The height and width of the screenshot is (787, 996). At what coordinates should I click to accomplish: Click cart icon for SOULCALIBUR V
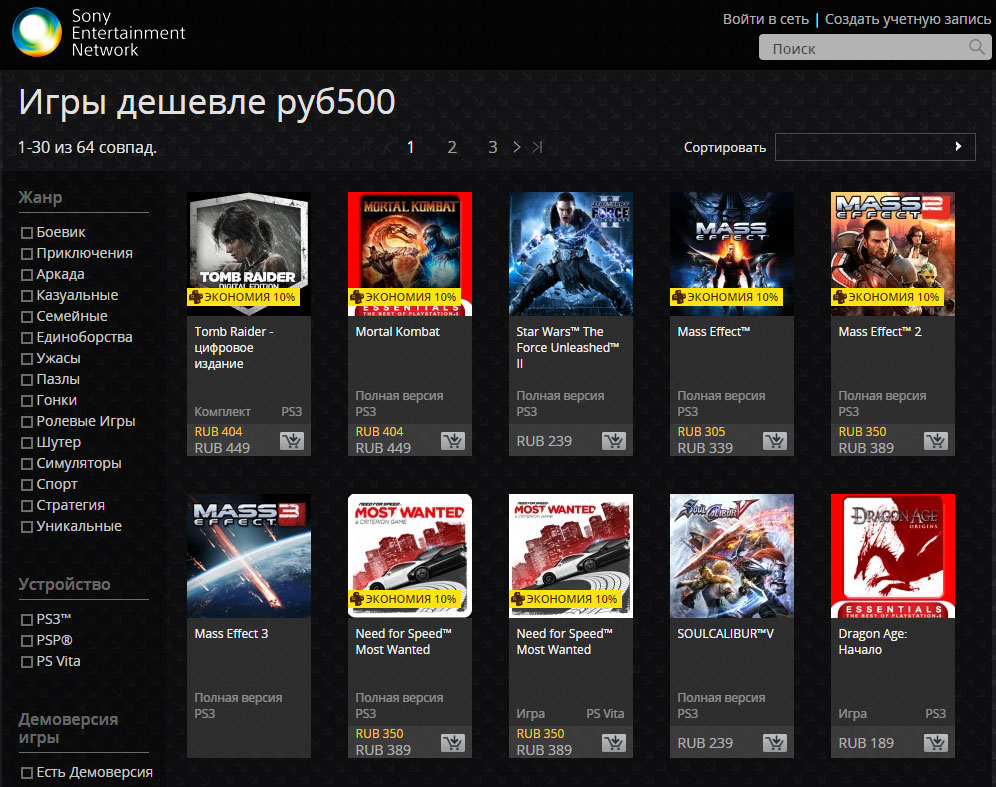[x=775, y=743]
